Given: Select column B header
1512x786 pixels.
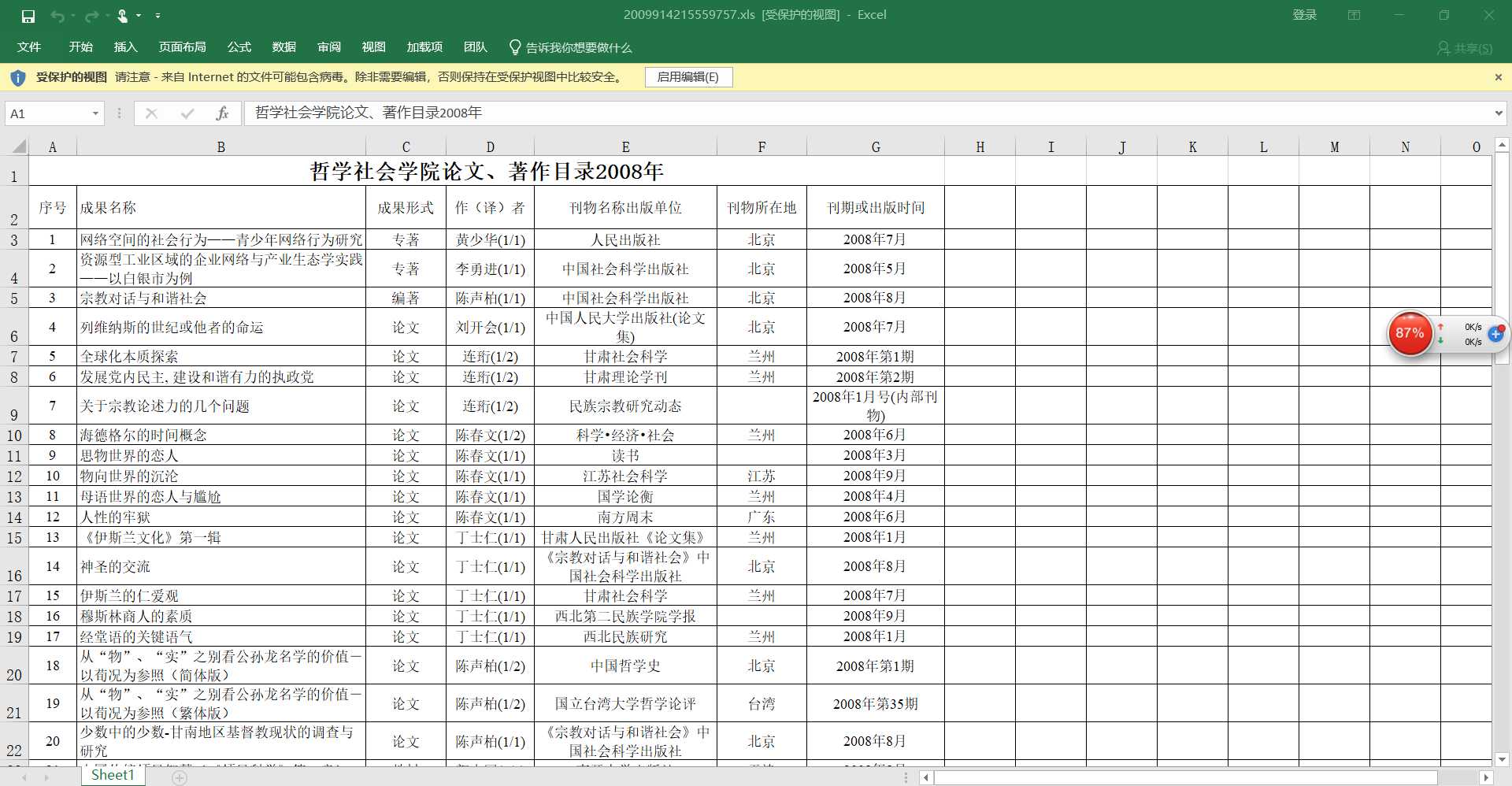Looking at the screenshot, I should (x=221, y=146).
